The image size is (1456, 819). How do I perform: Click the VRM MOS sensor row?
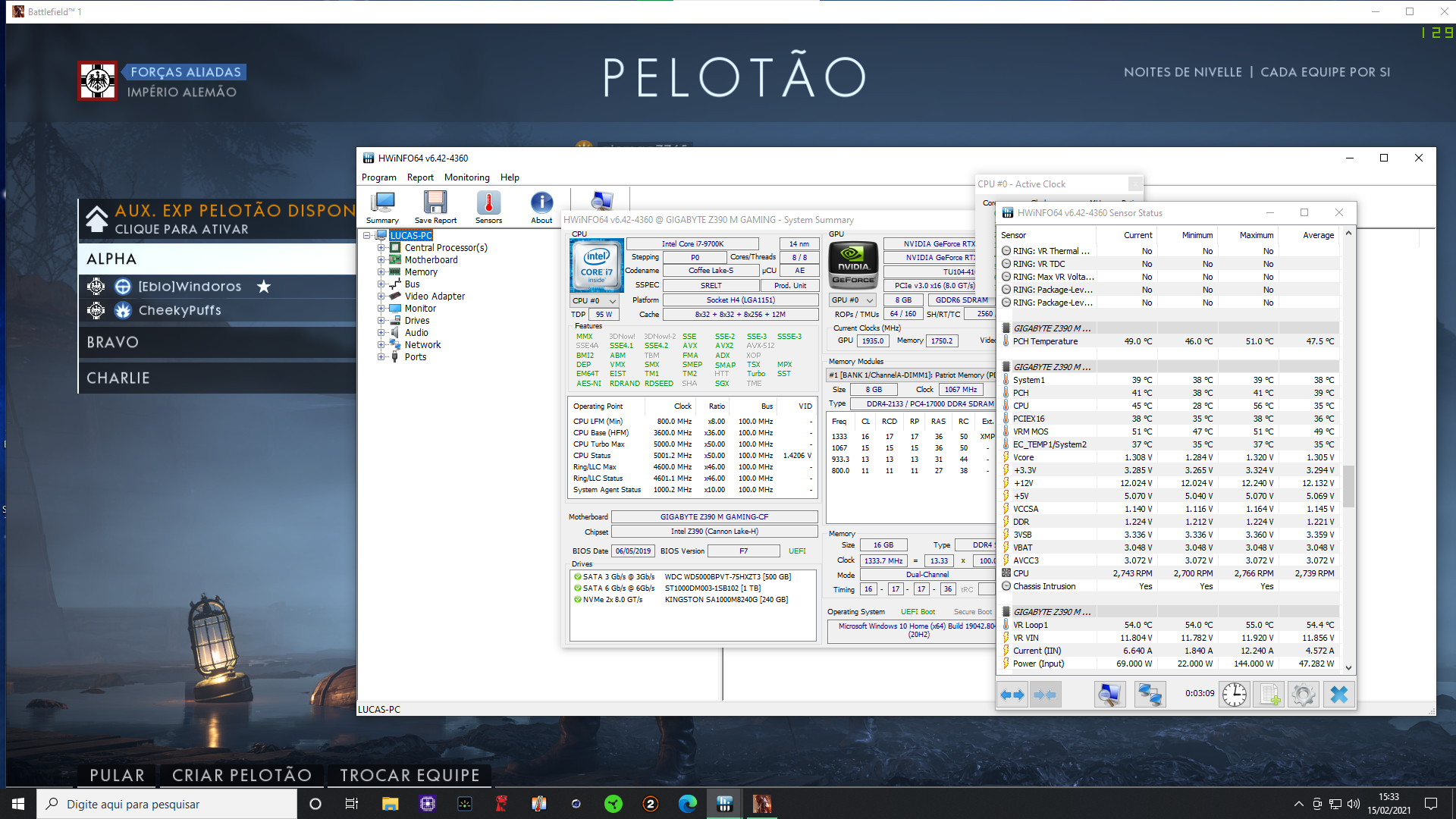[1169, 431]
